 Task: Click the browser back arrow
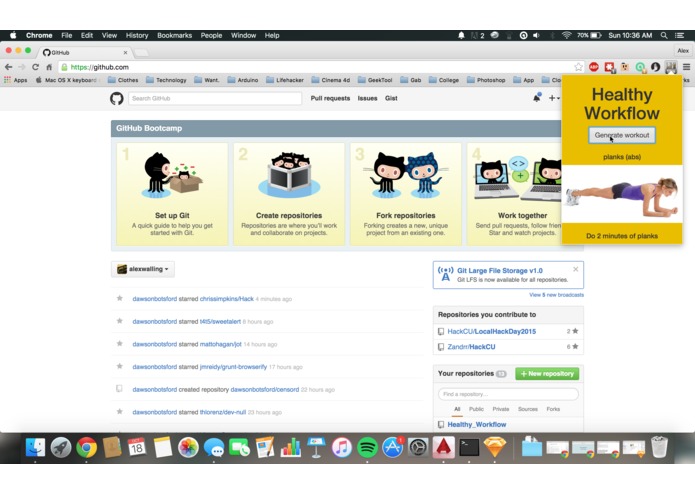point(8,67)
